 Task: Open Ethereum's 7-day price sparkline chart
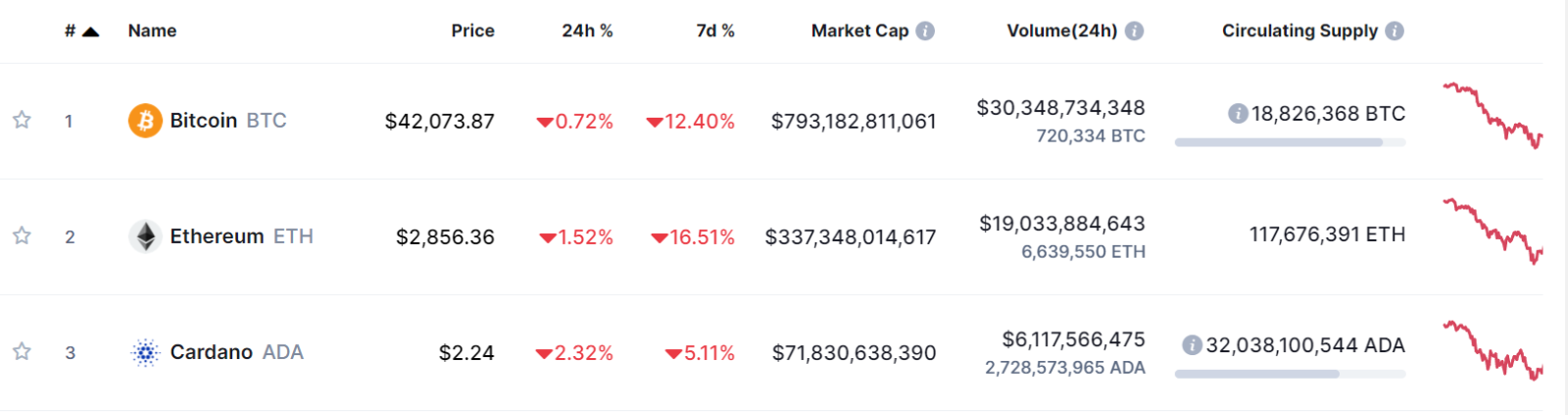point(1493,232)
